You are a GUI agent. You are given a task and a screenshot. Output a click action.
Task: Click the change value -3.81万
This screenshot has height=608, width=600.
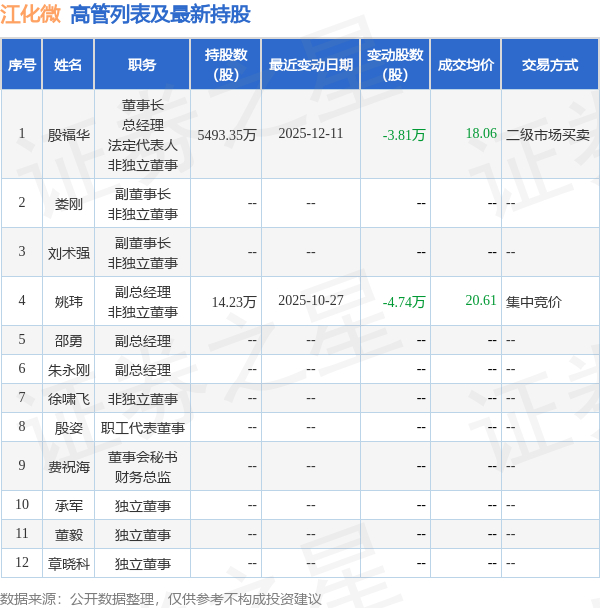click(404, 135)
